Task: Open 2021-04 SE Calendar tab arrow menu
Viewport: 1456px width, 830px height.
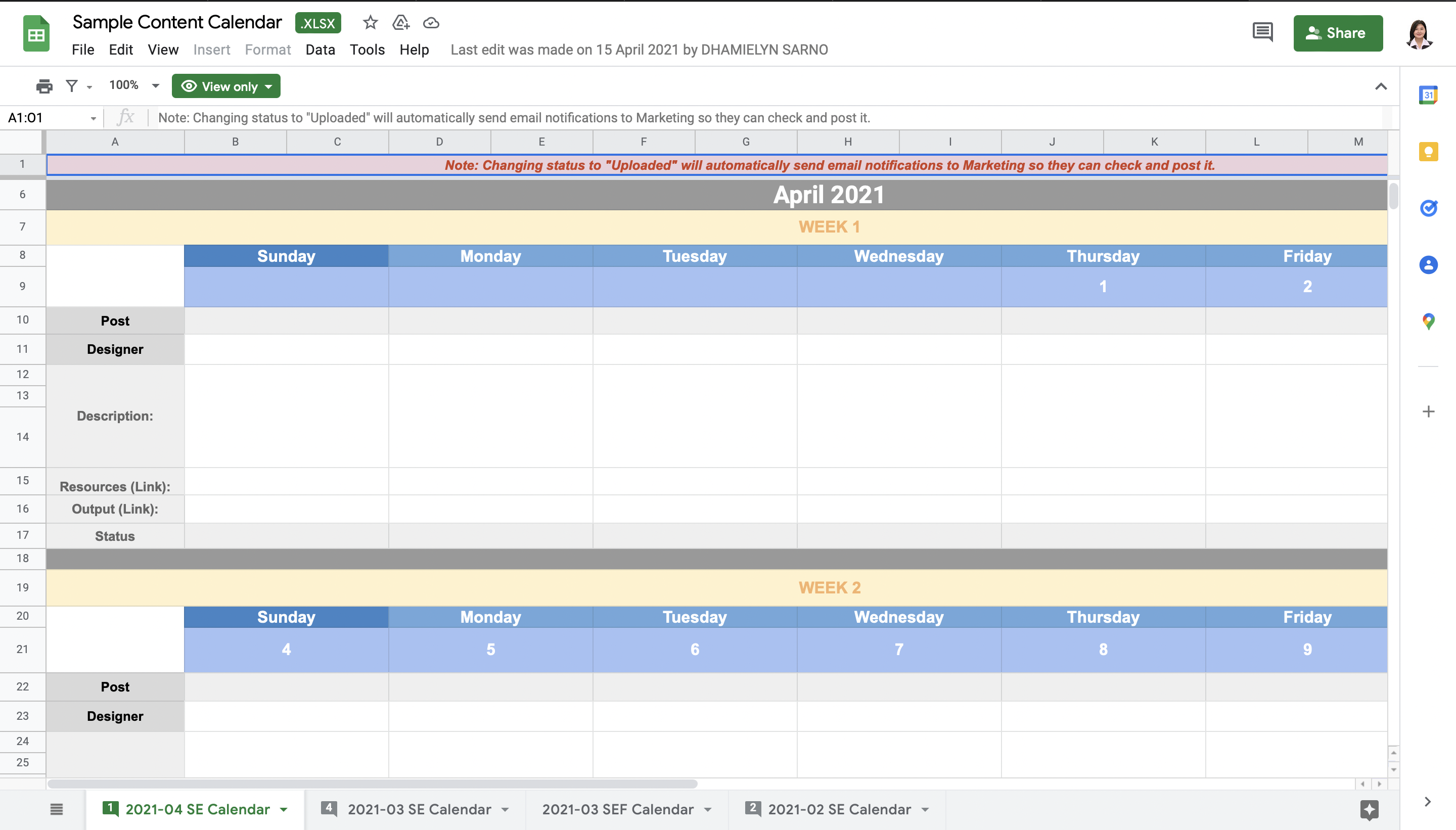Action: pos(284,809)
